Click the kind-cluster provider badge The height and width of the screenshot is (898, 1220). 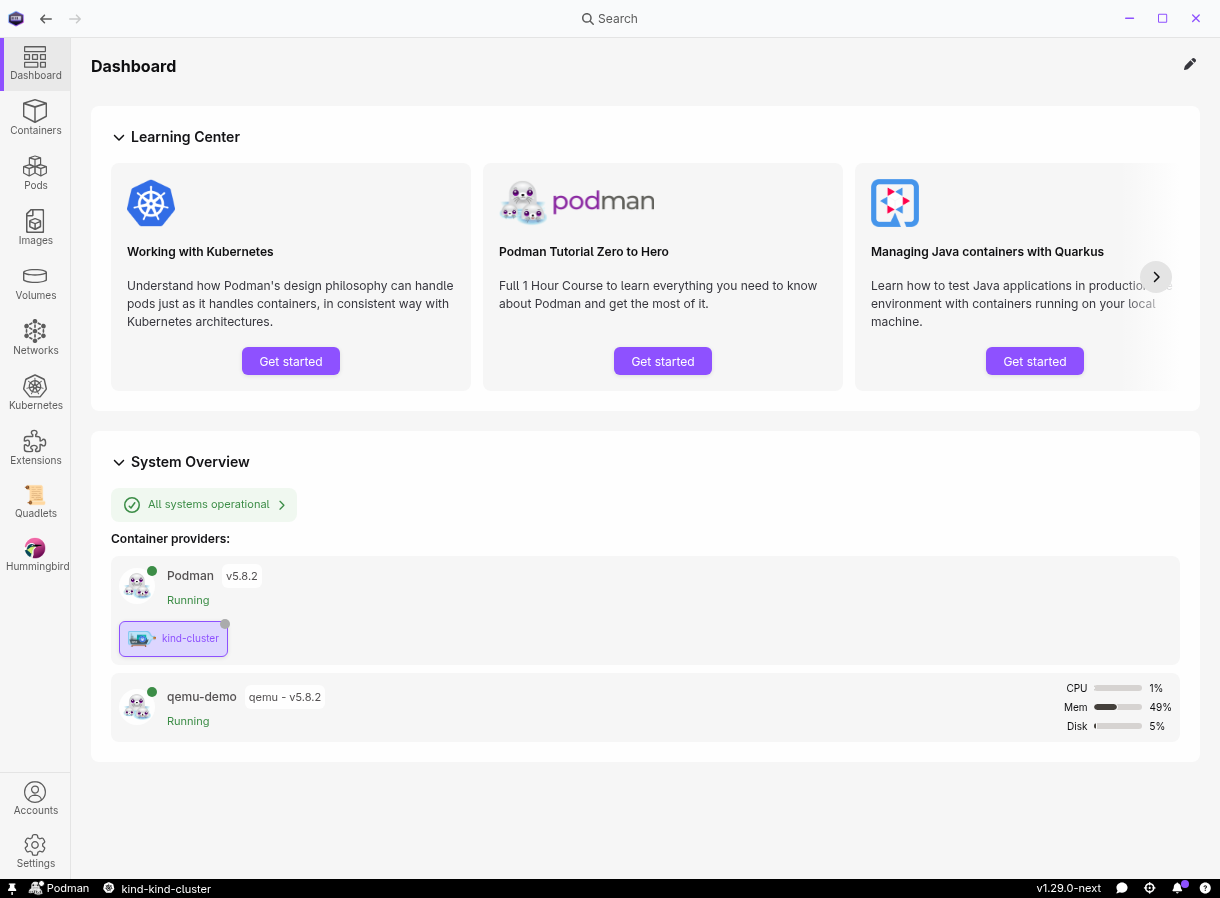click(x=174, y=638)
